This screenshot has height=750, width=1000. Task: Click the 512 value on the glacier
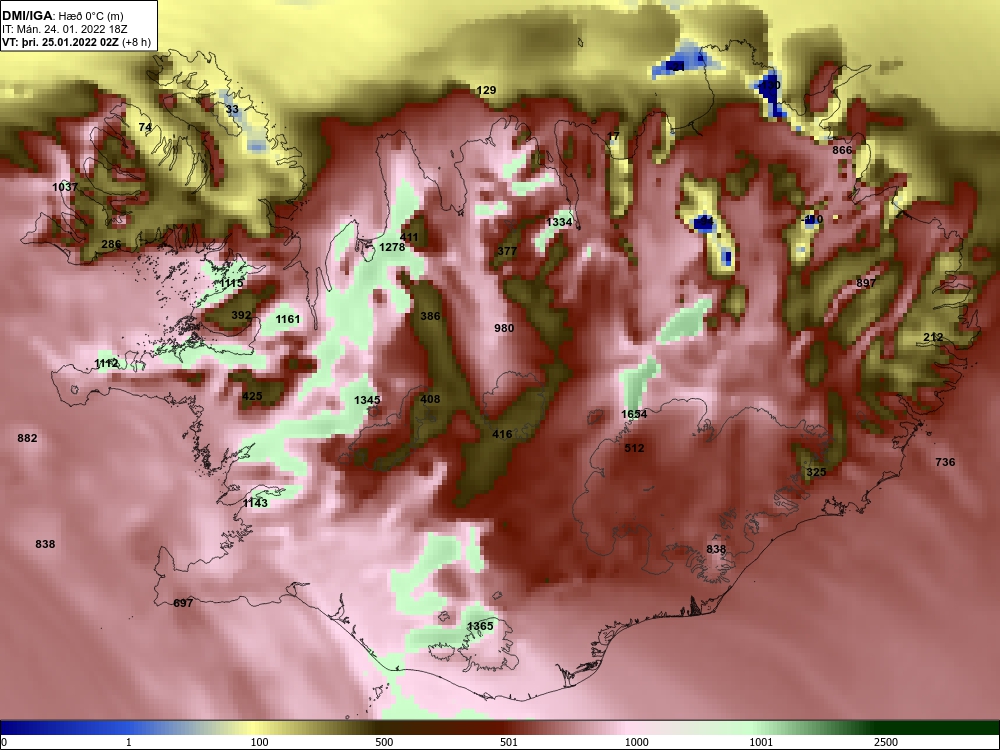coord(635,448)
